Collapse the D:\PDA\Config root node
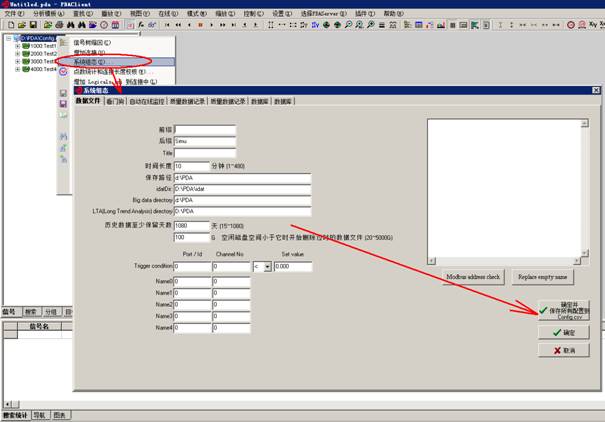Viewport: 605px width, 422px height. (7, 40)
